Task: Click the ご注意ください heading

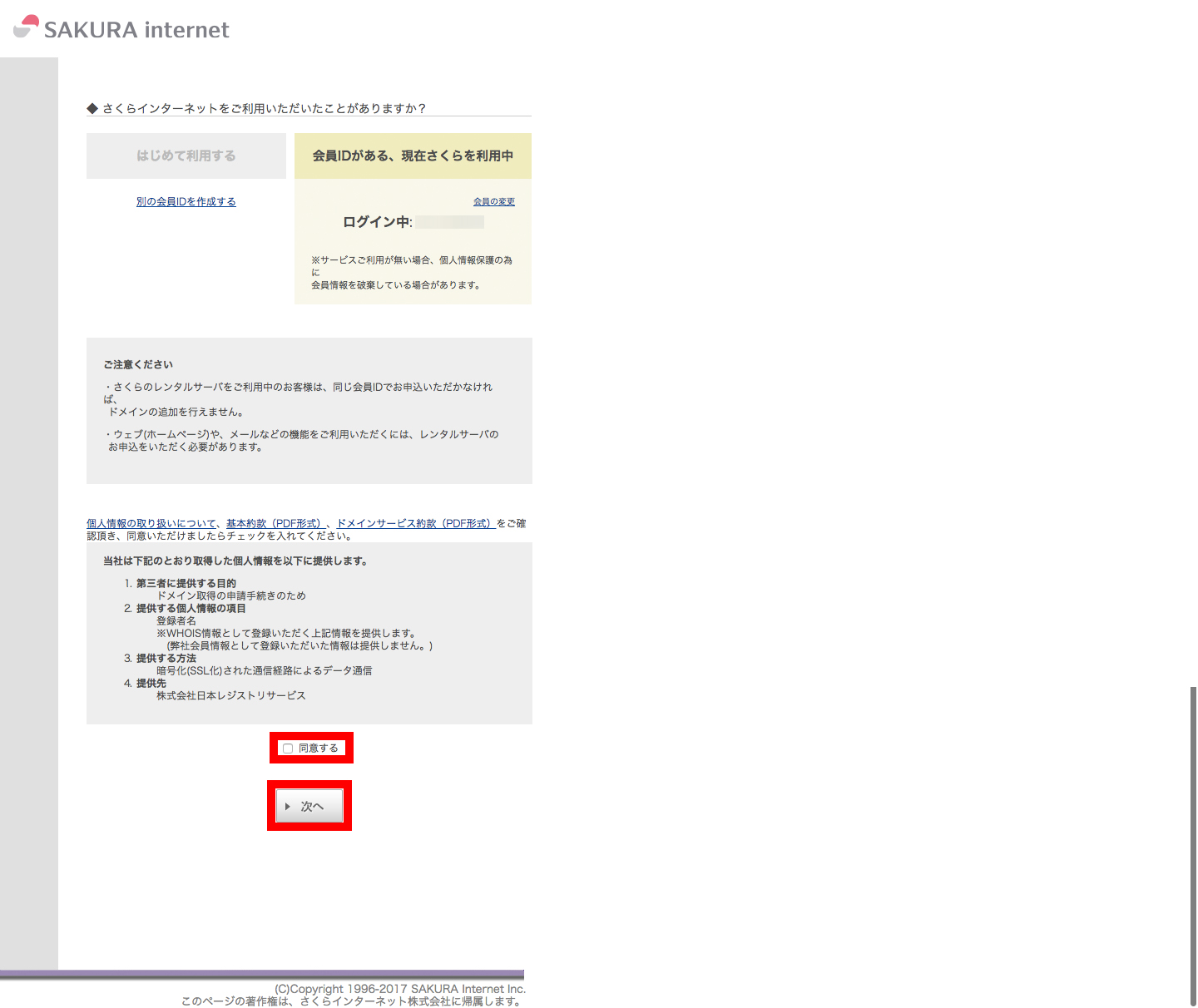Action: 138,364
